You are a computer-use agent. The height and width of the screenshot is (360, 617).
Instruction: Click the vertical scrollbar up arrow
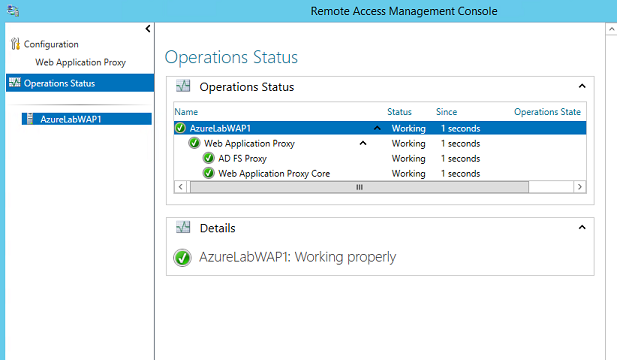(611, 29)
